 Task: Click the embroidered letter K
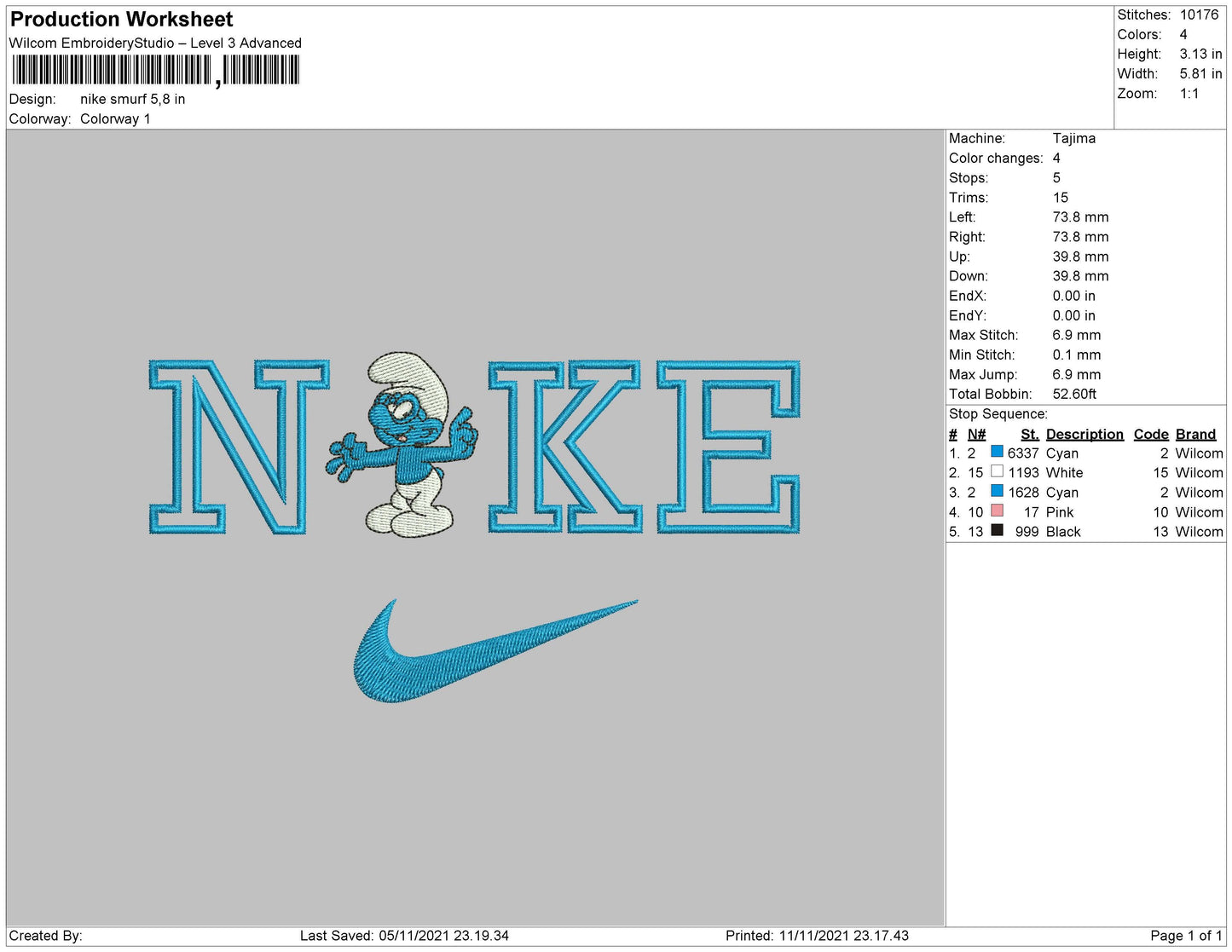[x=564, y=447]
